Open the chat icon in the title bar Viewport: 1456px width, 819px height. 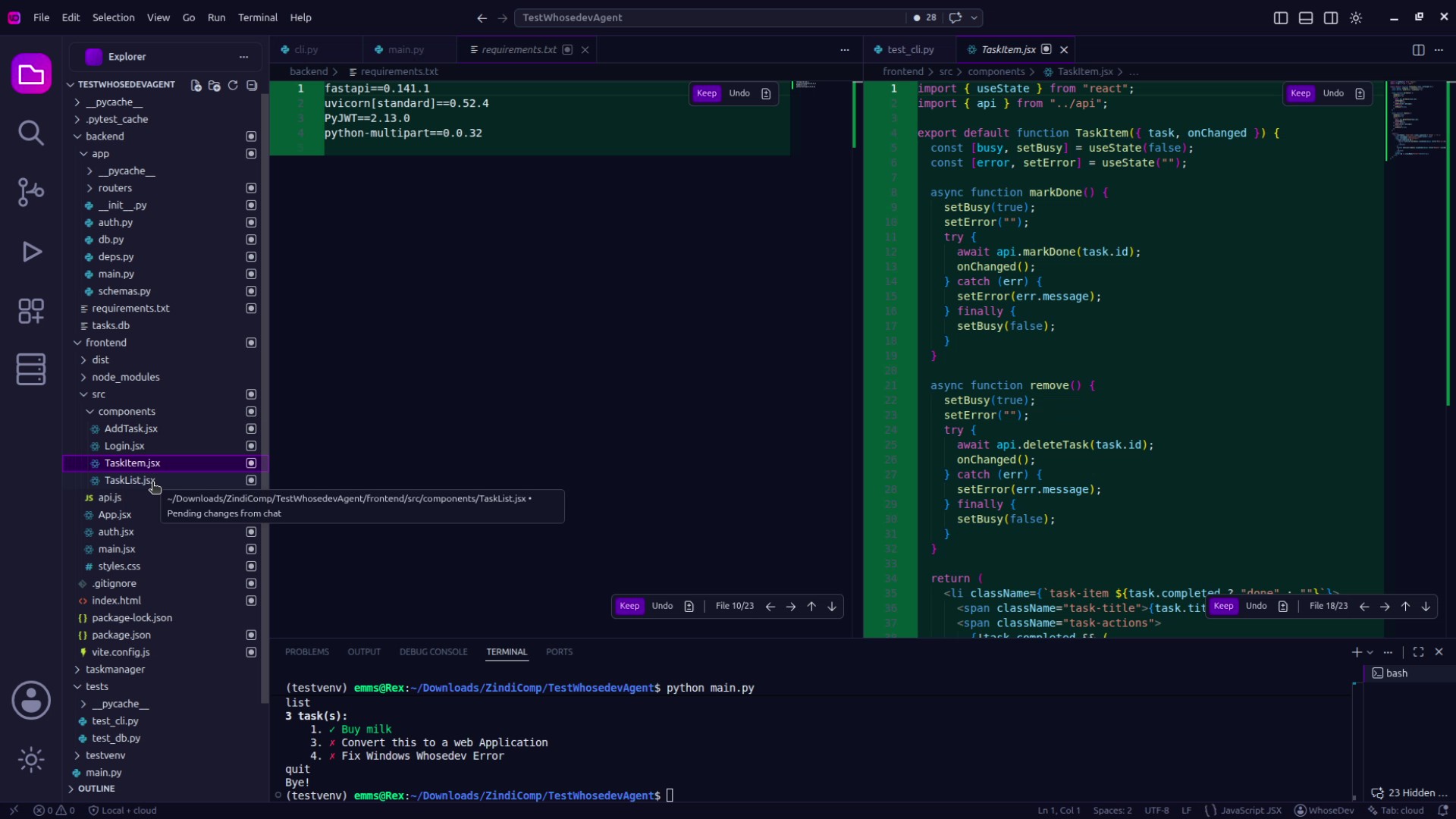(x=955, y=17)
